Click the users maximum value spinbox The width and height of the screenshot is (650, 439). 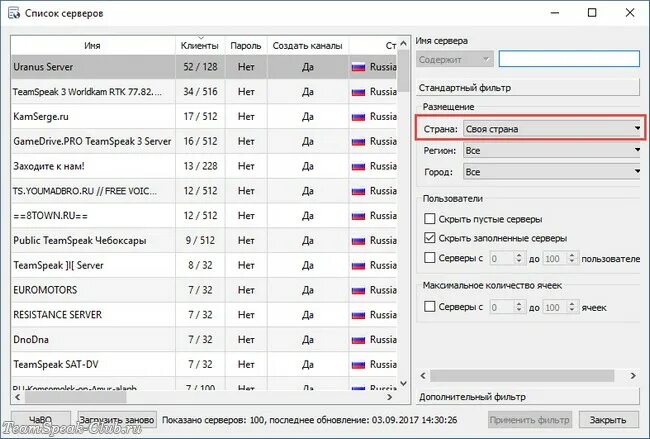pyautogui.click(x=560, y=258)
